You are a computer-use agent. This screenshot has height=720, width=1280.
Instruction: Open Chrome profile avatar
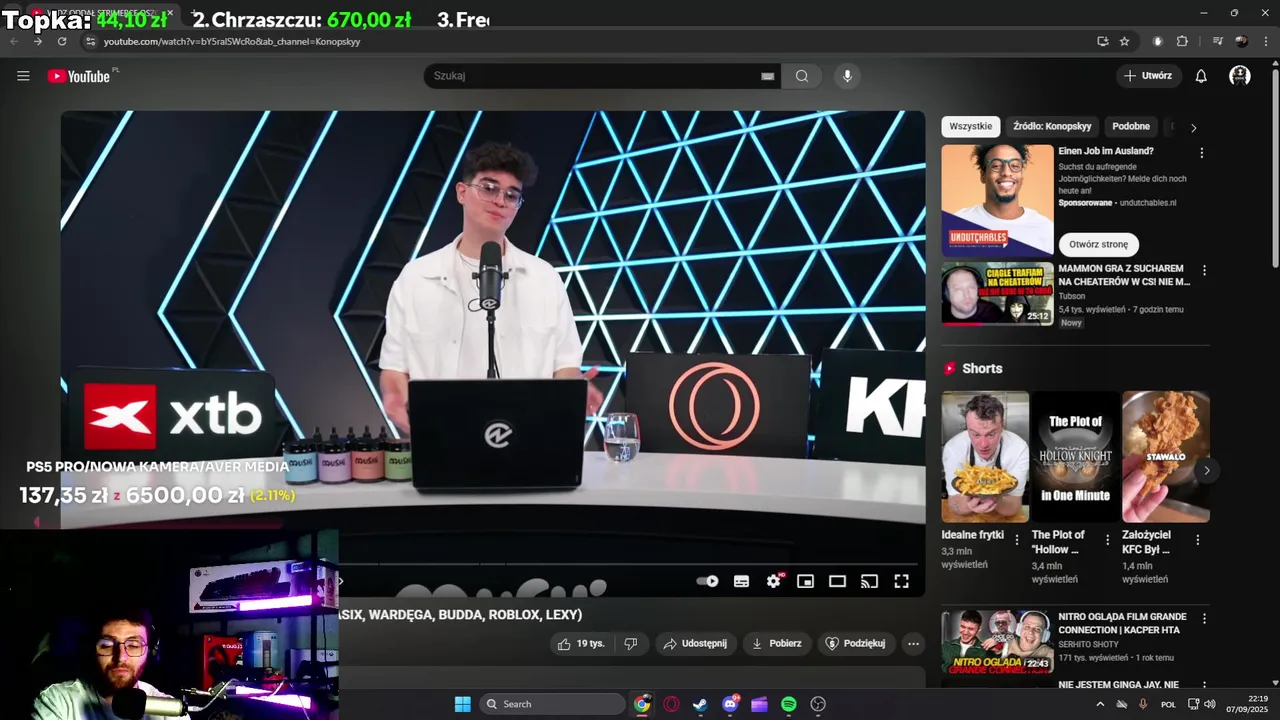pyautogui.click(x=1241, y=41)
